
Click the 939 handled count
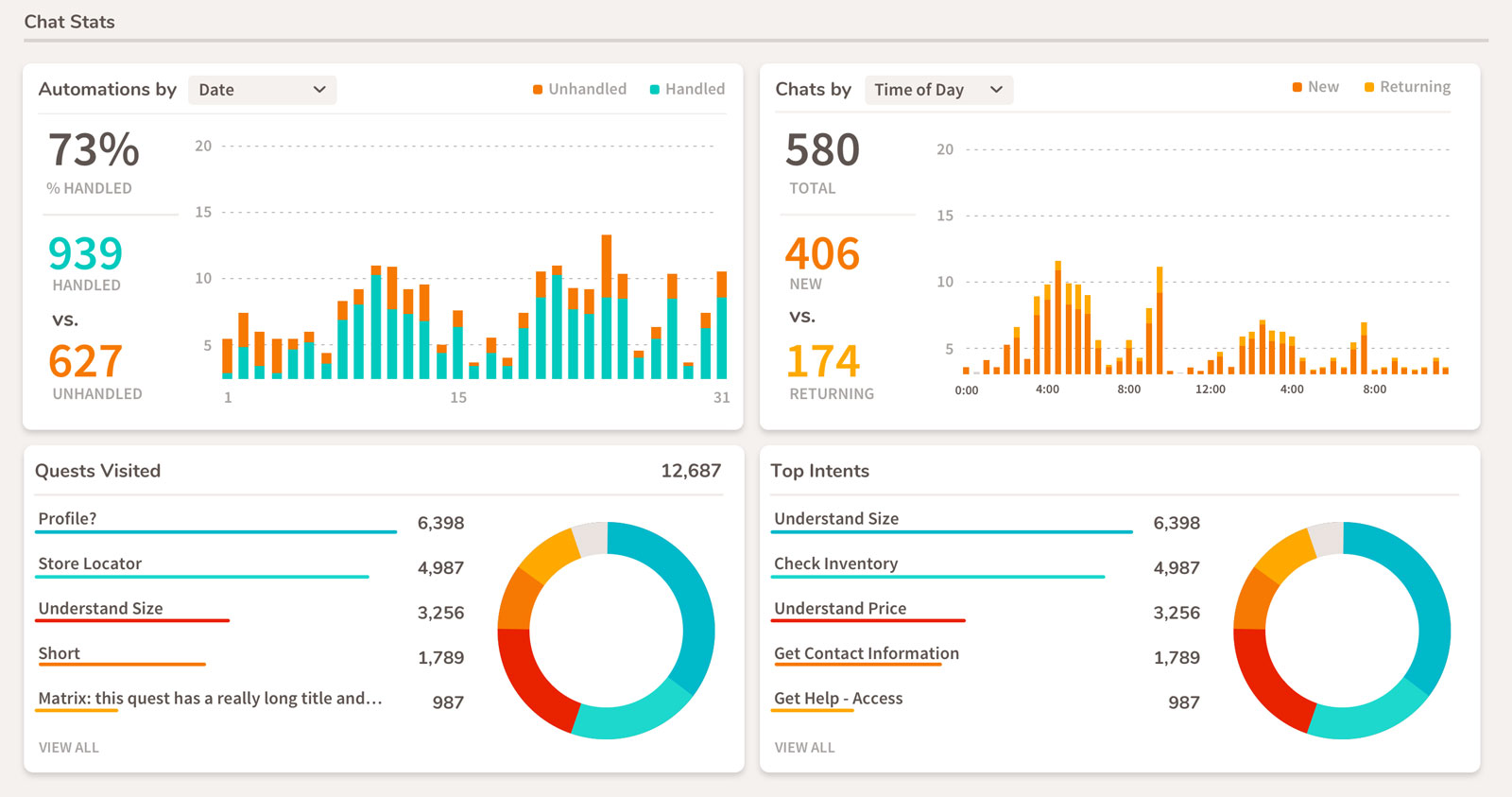click(85, 253)
